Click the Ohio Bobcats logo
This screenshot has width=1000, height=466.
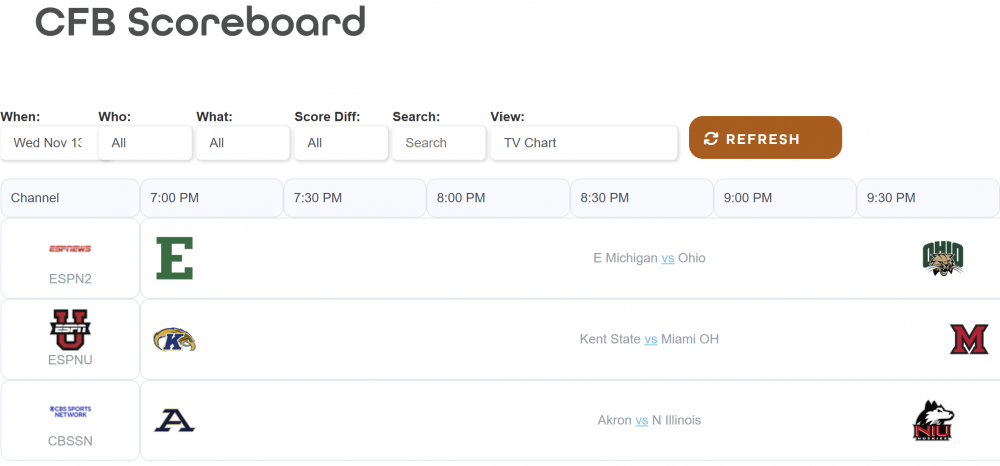pyautogui.click(x=942, y=258)
